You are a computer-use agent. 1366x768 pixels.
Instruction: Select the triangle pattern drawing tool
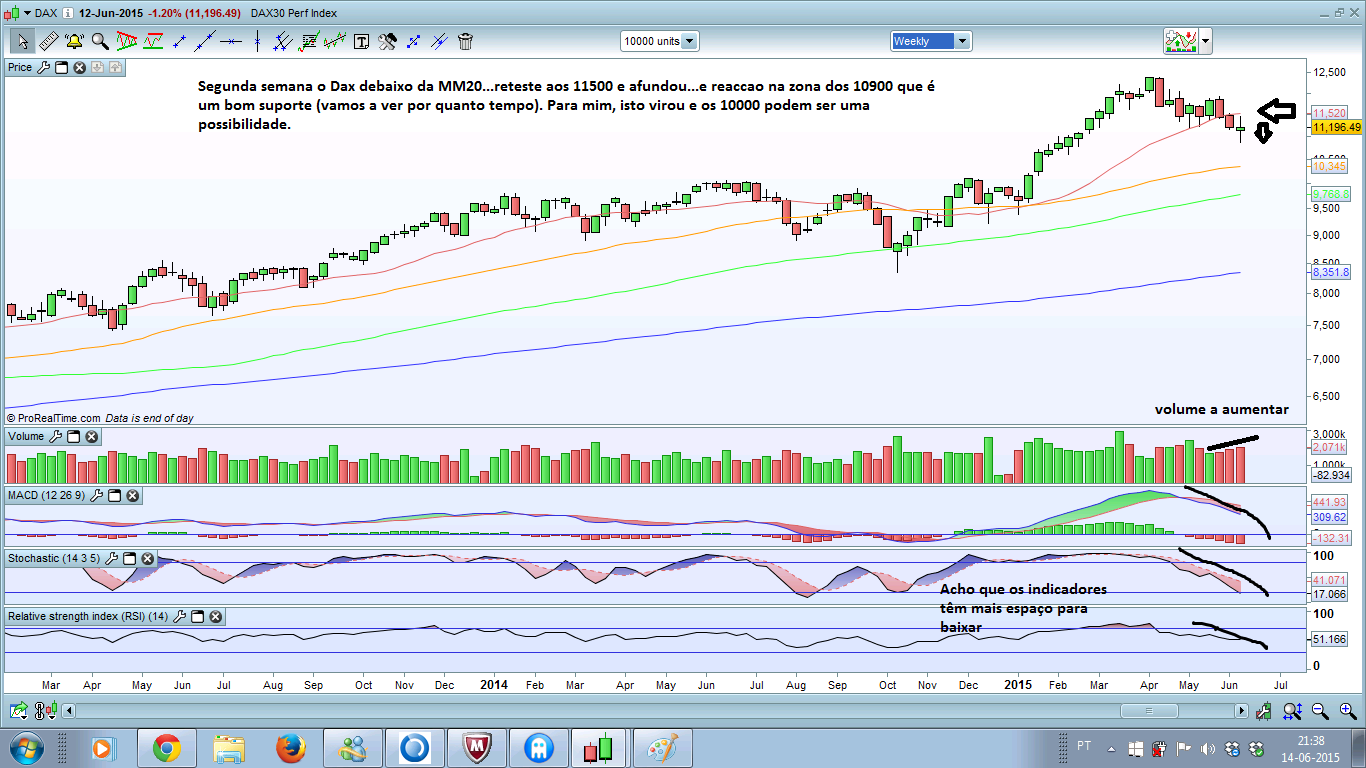point(127,41)
